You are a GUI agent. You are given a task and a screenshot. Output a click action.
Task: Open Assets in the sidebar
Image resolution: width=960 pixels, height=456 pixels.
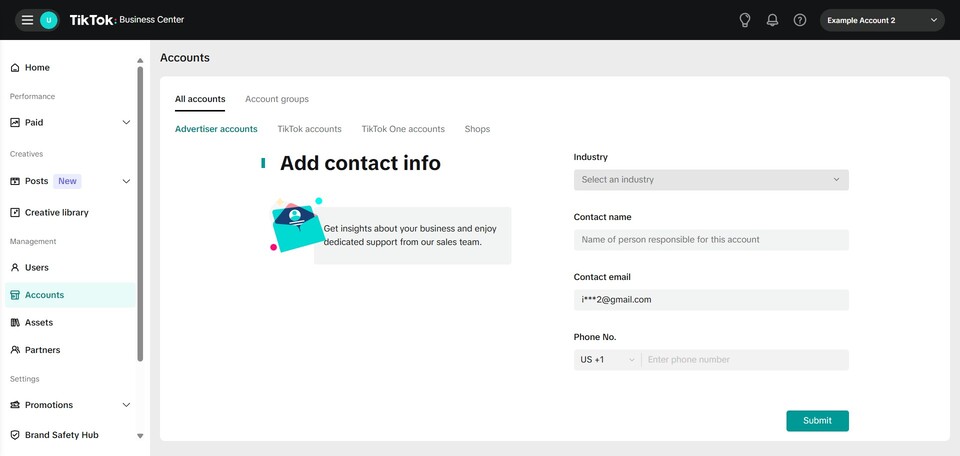point(38,323)
